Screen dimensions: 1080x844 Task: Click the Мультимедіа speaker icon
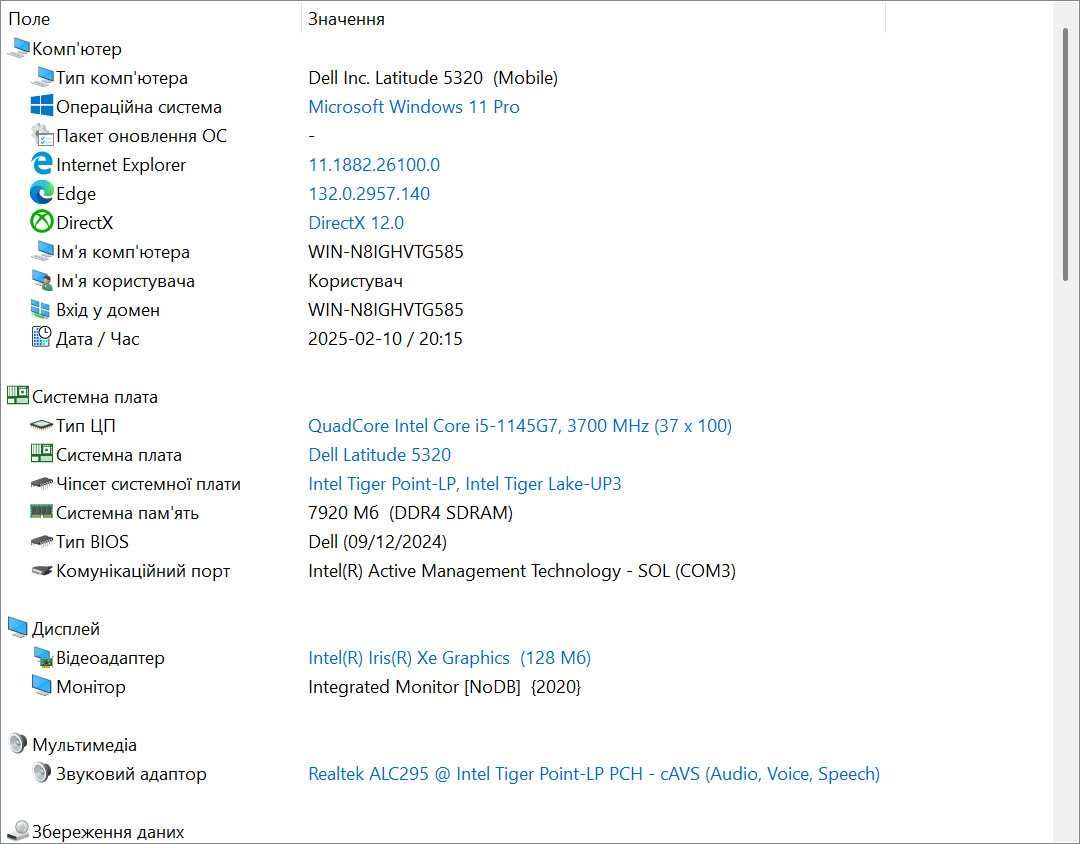(17, 744)
